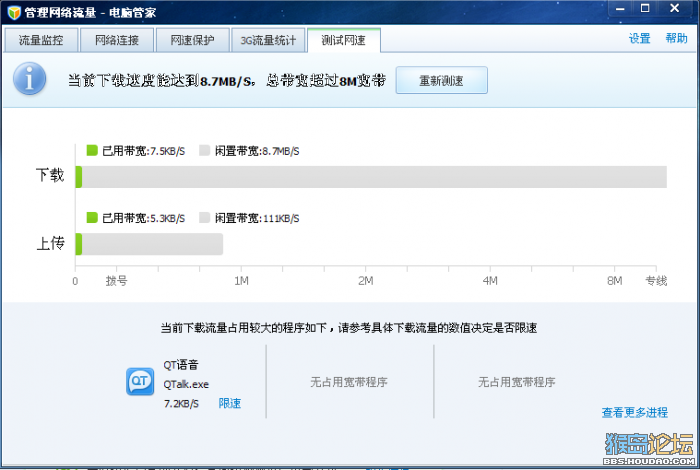
Task: Click 限速 link for QTalk.exe
Action: [x=229, y=403]
